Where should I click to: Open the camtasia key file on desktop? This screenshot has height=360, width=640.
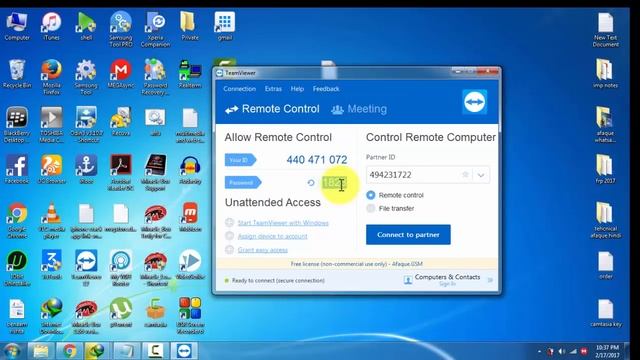tap(606, 313)
